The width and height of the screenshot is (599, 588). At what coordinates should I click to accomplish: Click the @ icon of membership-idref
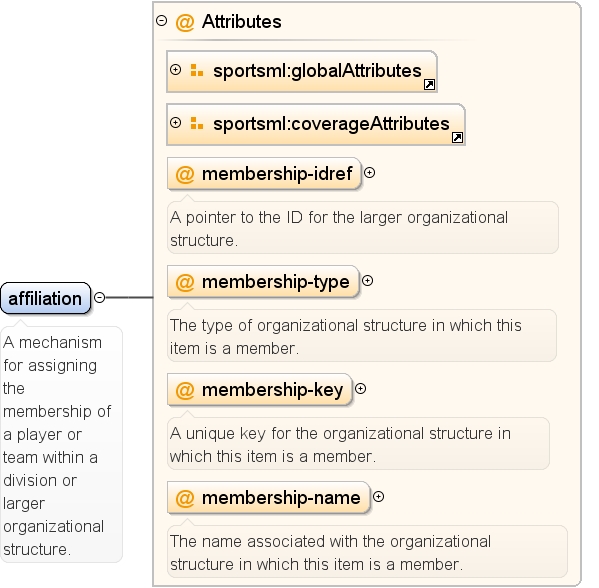(185, 175)
